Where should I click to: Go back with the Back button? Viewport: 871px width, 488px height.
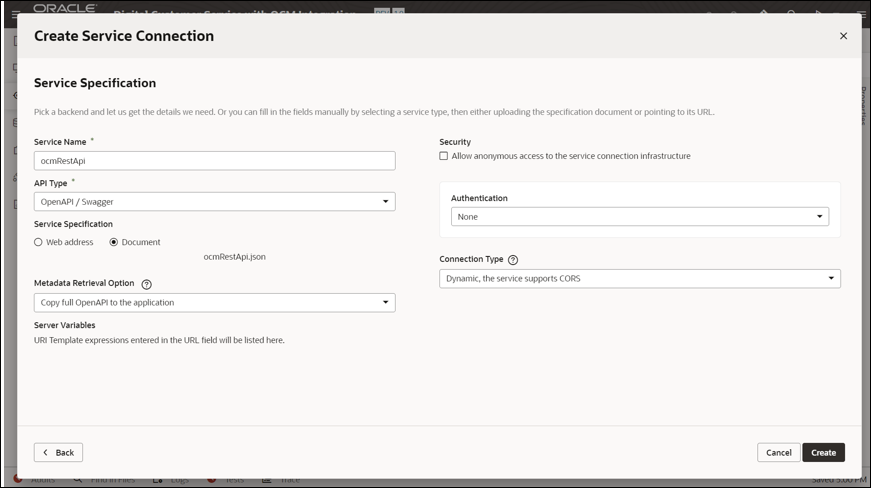pos(58,452)
